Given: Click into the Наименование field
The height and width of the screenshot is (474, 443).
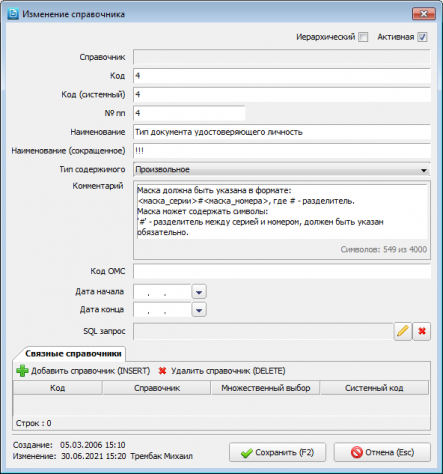Looking at the screenshot, I should pos(282,132).
